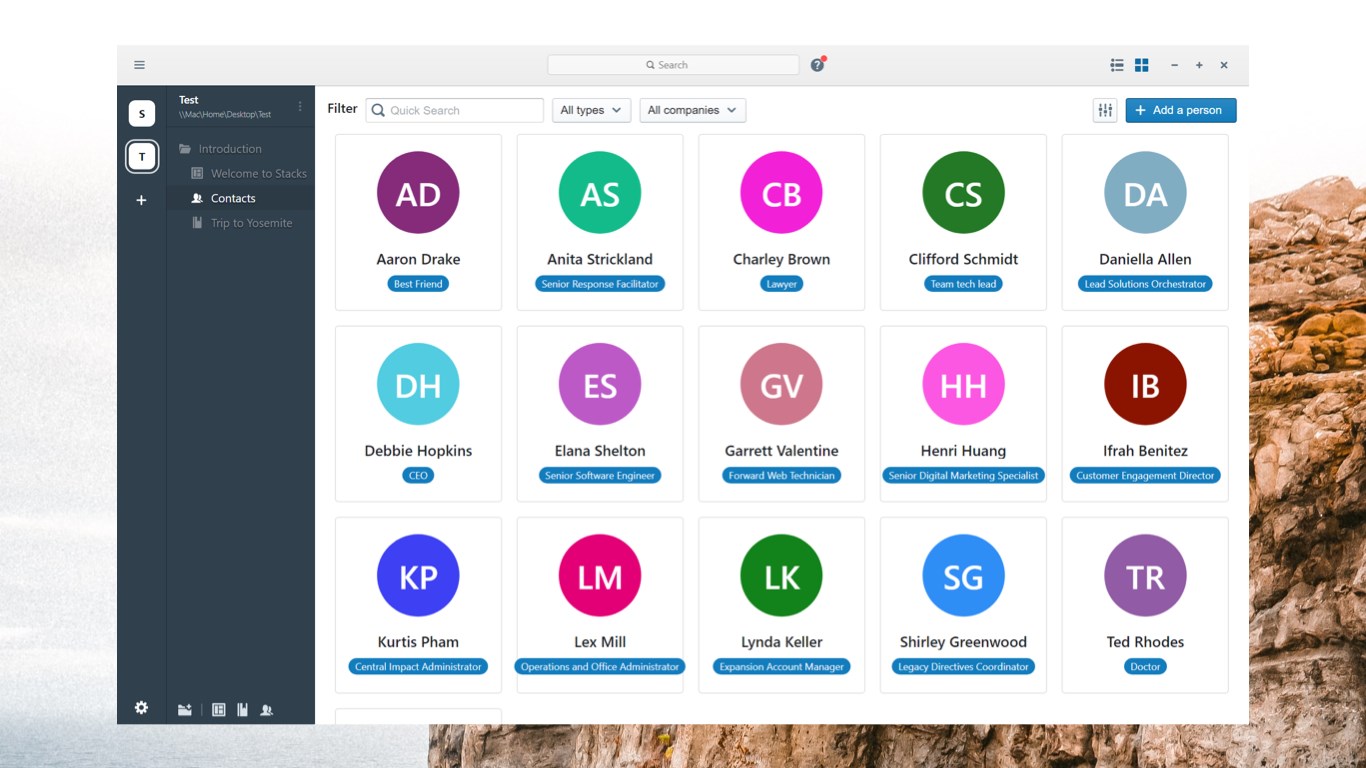
Task: Click the name Ted Rhodes
Action: pyautogui.click(x=1145, y=642)
